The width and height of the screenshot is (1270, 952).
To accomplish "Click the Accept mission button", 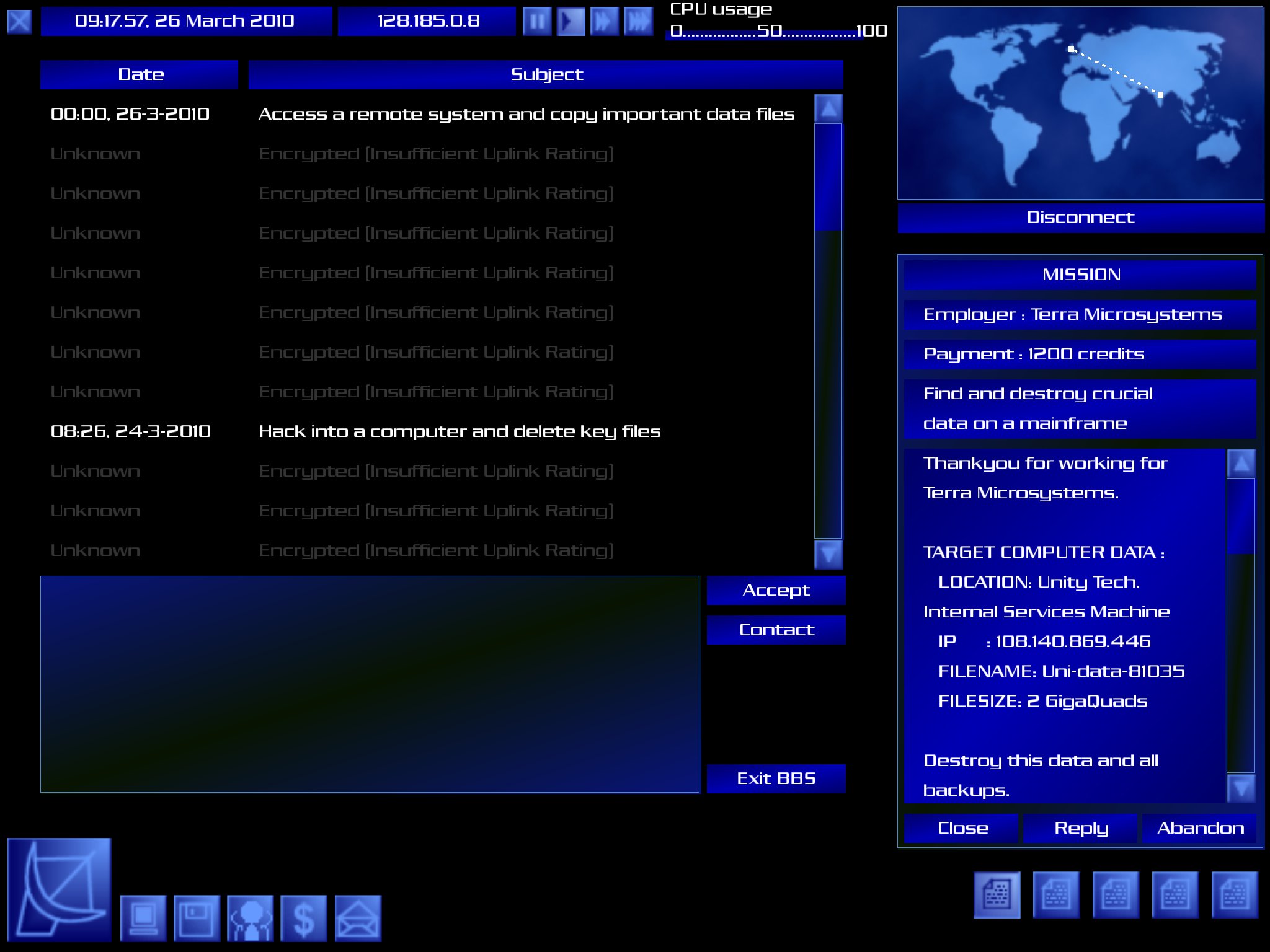I will pos(776,590).
